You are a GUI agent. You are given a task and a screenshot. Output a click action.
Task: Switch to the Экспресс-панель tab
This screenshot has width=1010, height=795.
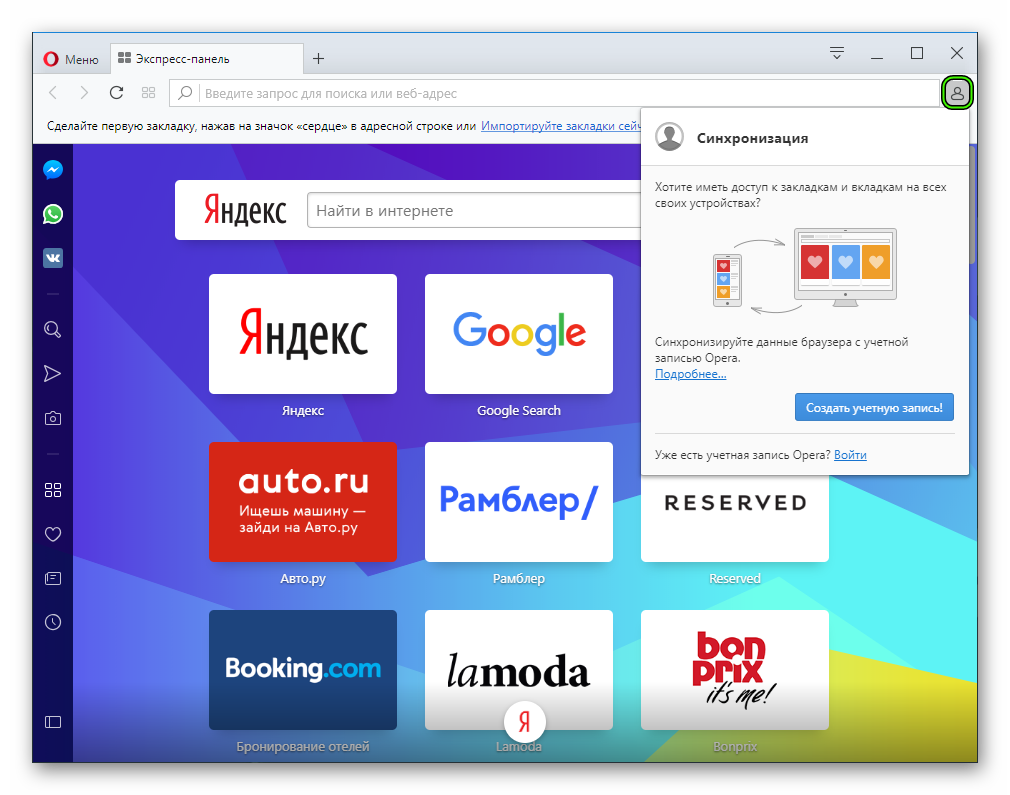coord(206,59)
